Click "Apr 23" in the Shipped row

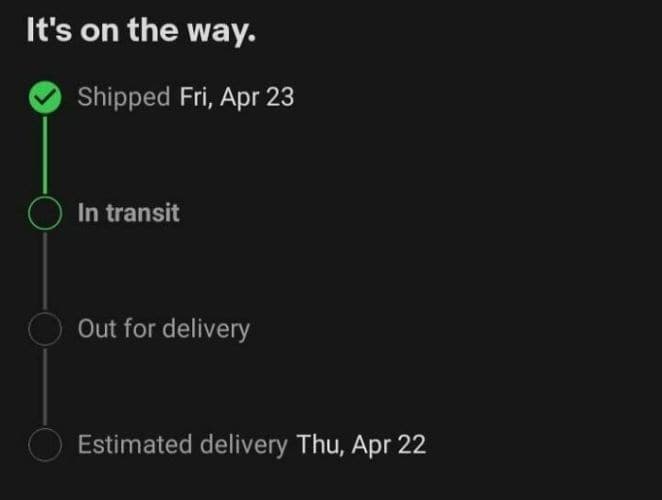click(257, 98)
